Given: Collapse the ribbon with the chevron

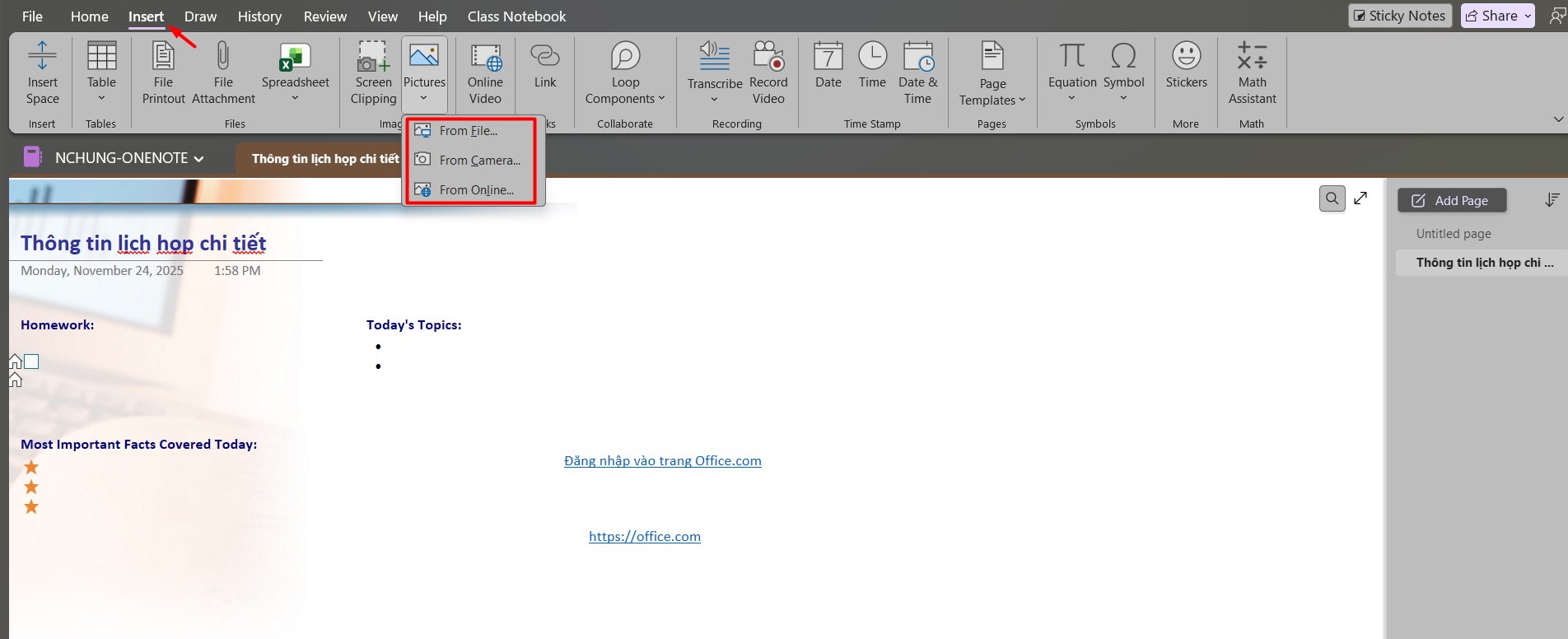Looking at the screenshot, I should [x=1558, y=119].
